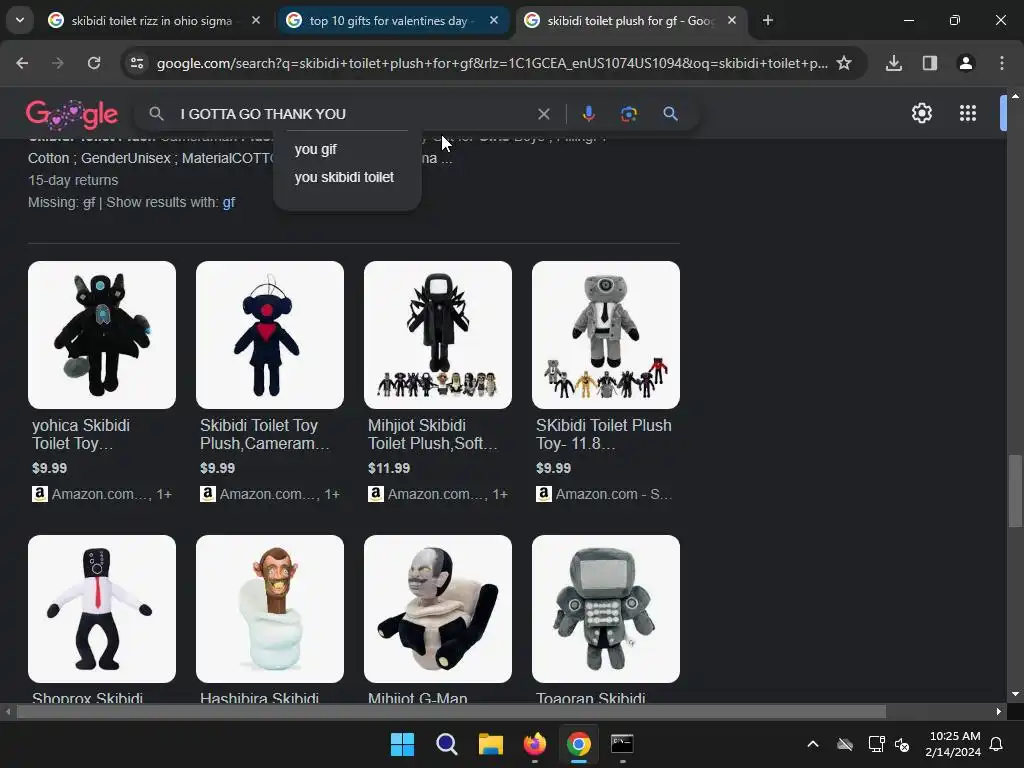
Task: Go back to previous page
Action: point(22,63)
